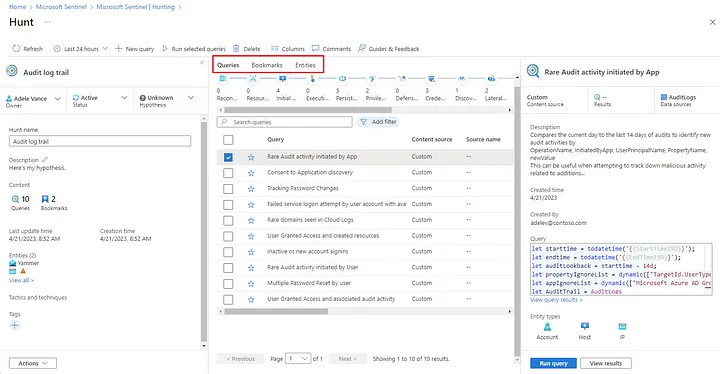Viewport: 720px width, 374px height.
Task: Add a tag with plus icon
Action: 14,325
